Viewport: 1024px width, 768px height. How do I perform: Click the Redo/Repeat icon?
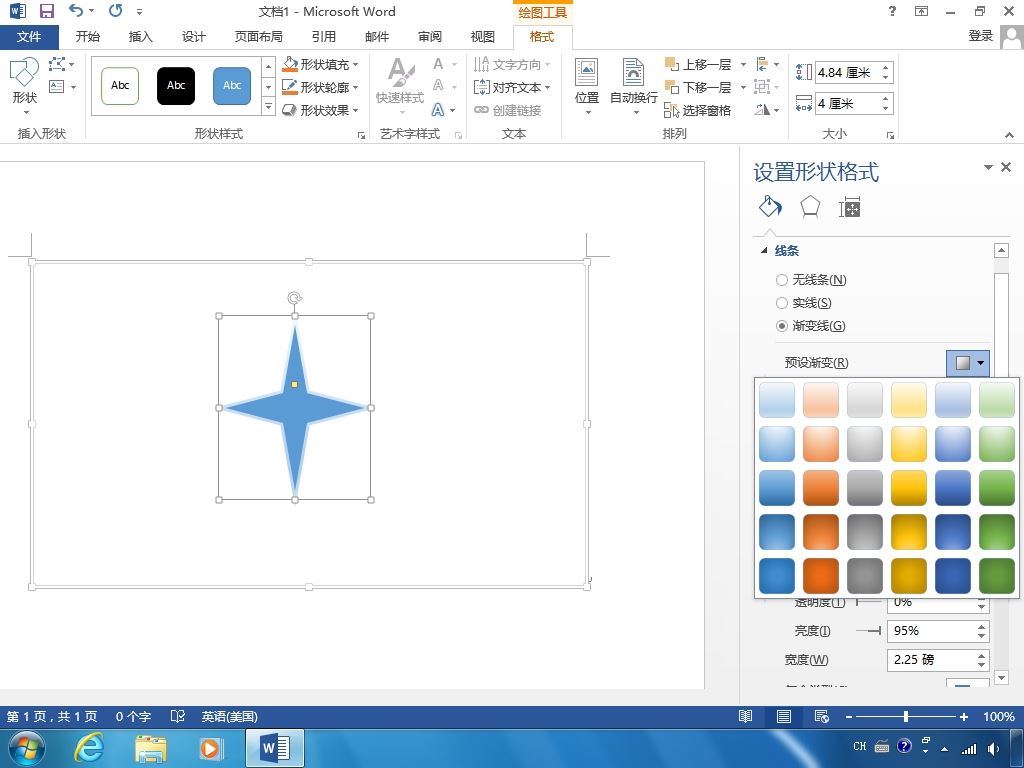coord(116,10)
